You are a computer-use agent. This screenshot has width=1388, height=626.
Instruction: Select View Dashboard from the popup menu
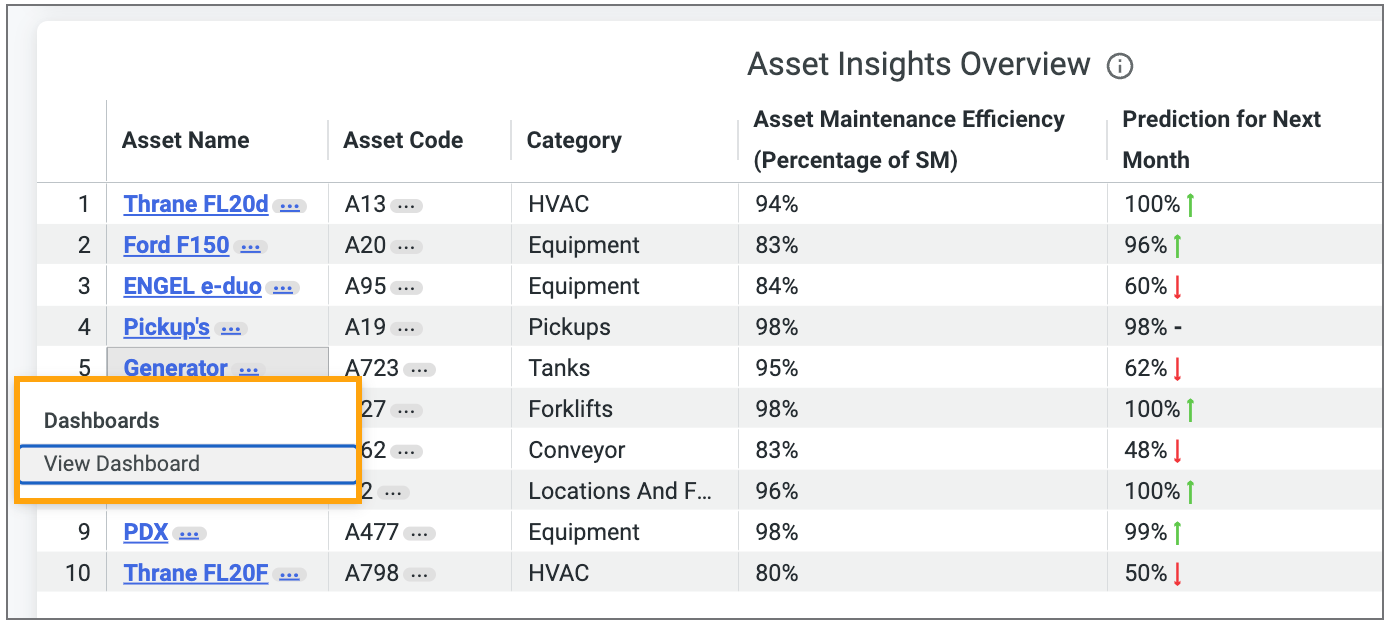click(120, 463)
